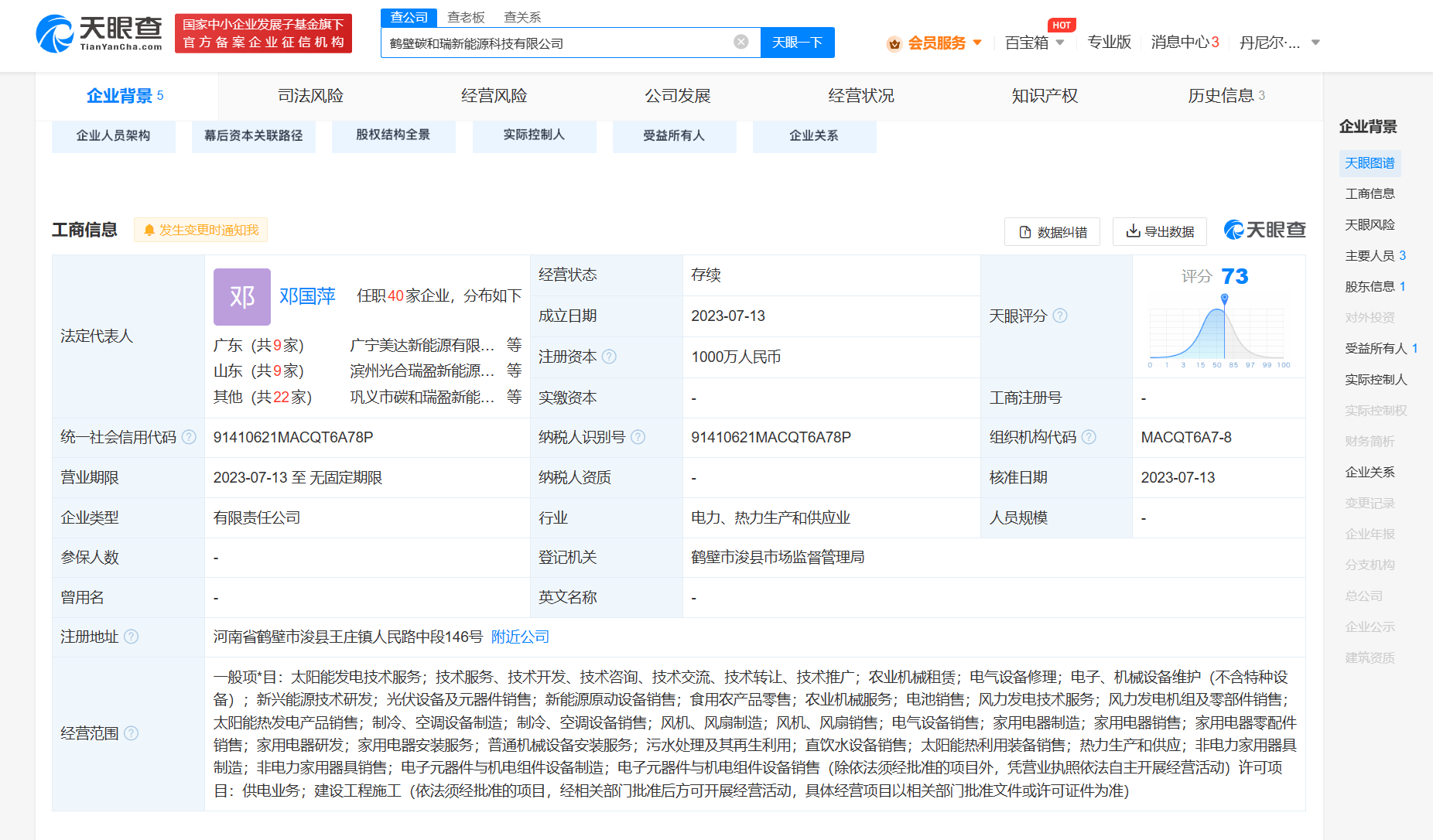Click the score value 73
The height and width of the screenshot is (840, 1433).
(1234, 276)
